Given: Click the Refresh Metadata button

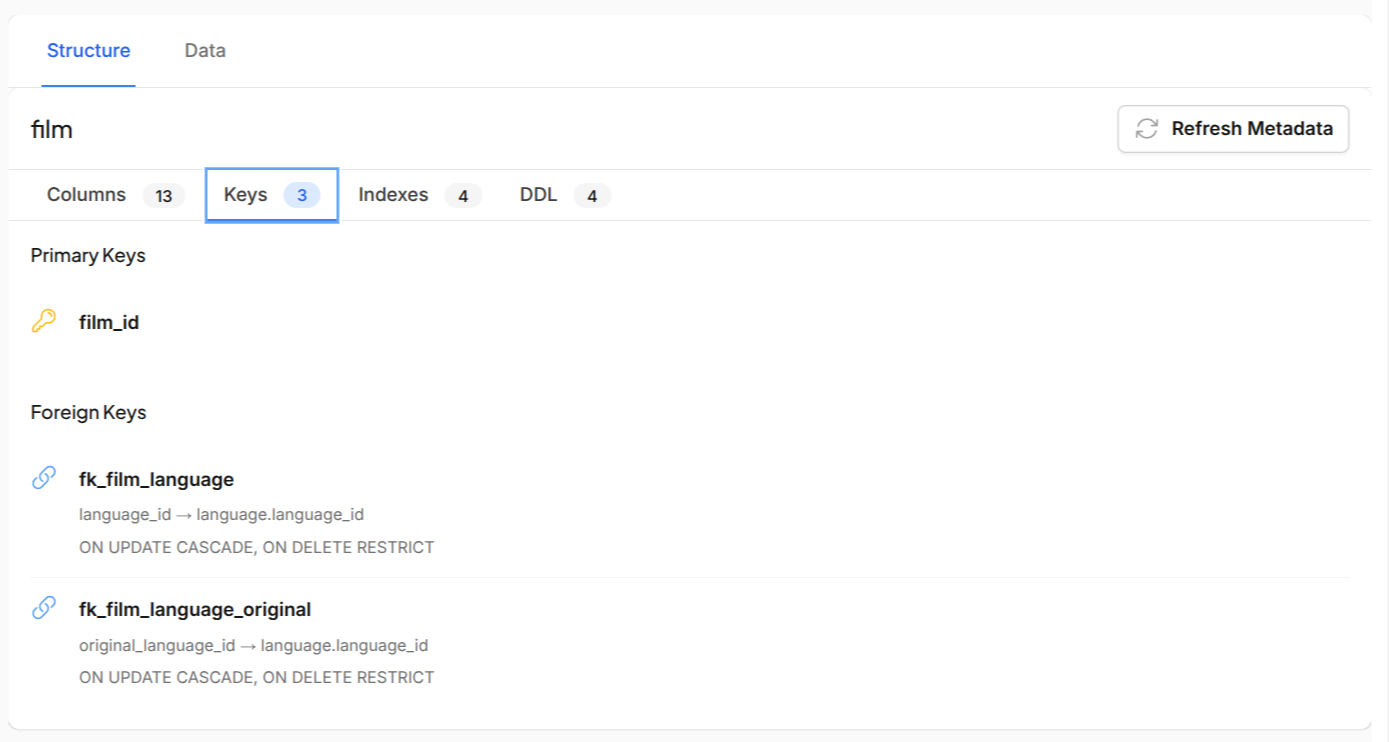Looking at the screenshot, I should click(1232, 129).
